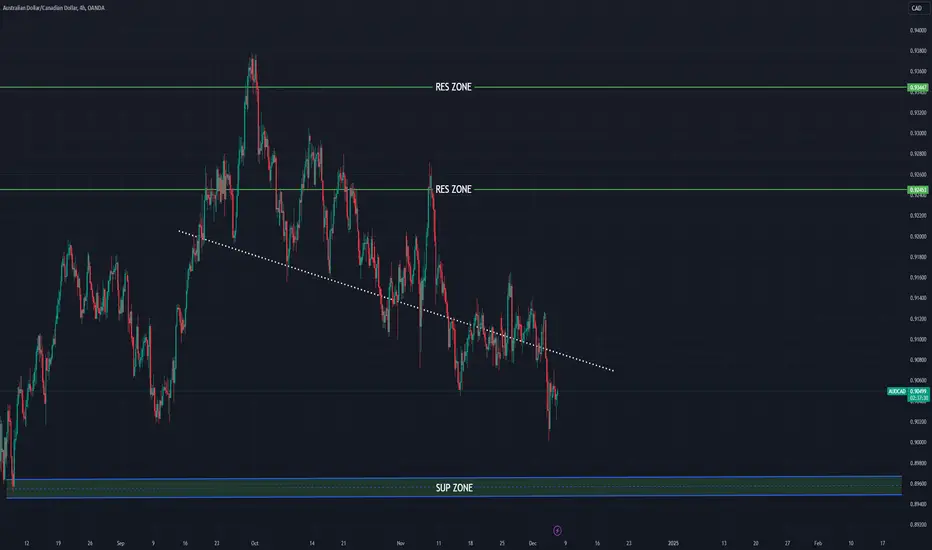This screenshot has height=550, width=932.
Task: Click the Australian Dollar/Canadian Dollar chart title
Action: (53, 8)
